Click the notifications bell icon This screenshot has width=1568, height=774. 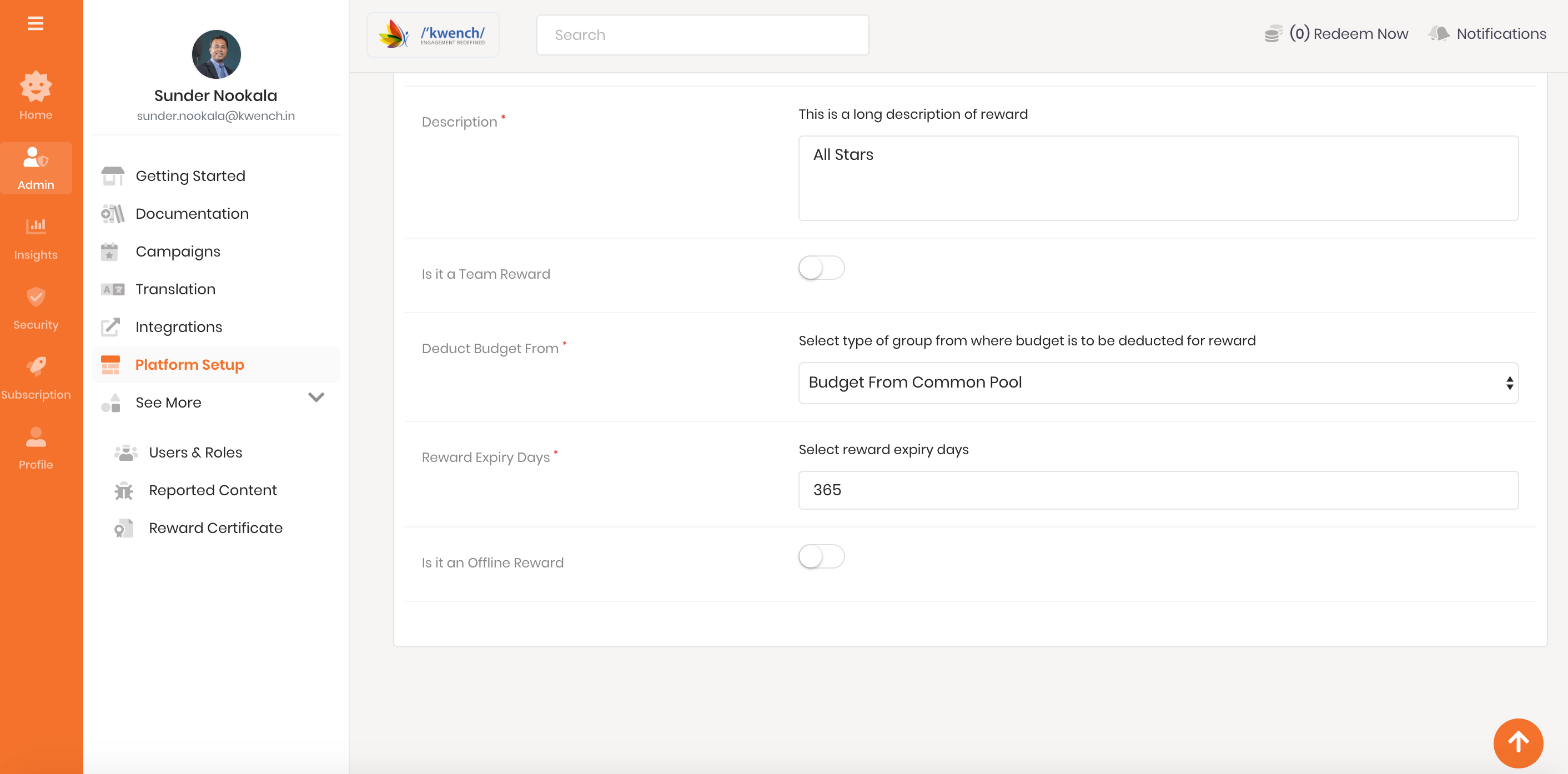tap(1440, 33)
